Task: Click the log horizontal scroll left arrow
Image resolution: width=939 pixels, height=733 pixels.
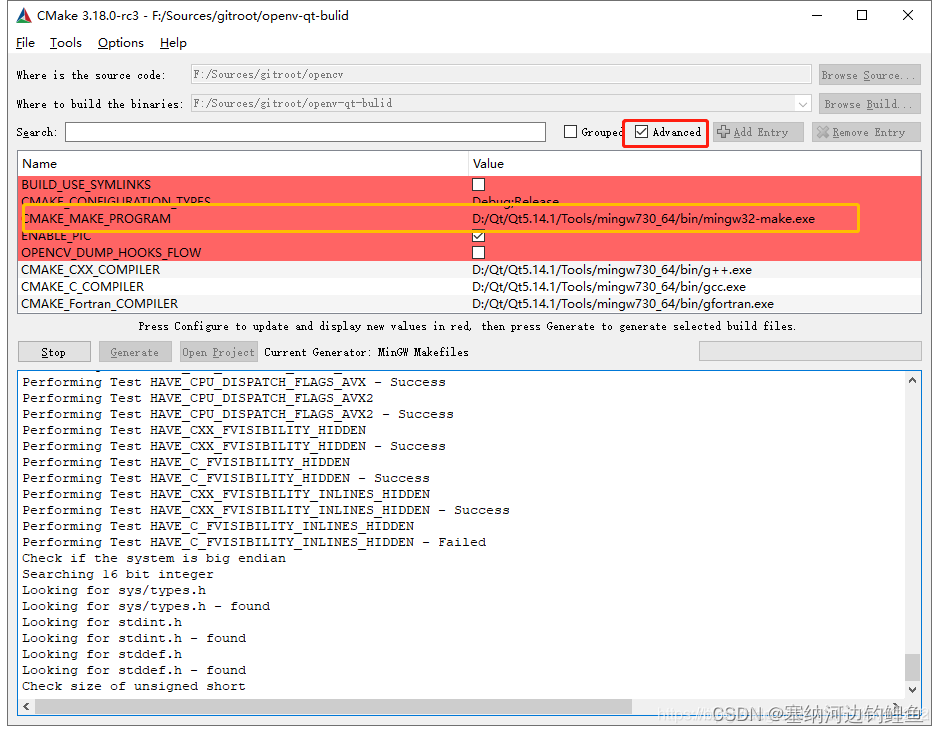Action: (x=26, y=706)
